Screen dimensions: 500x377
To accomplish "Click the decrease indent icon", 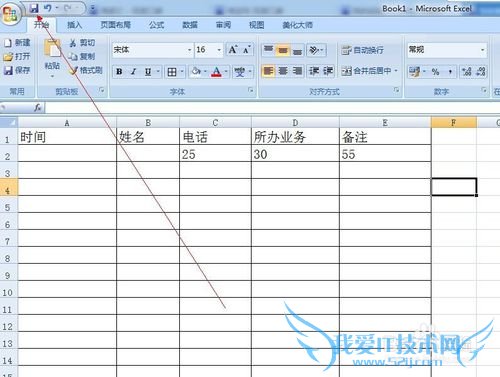I will point(314,71).
